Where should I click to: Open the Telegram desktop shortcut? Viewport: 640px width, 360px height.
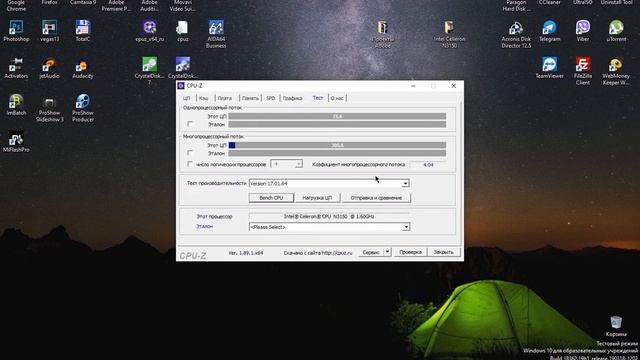549,31
